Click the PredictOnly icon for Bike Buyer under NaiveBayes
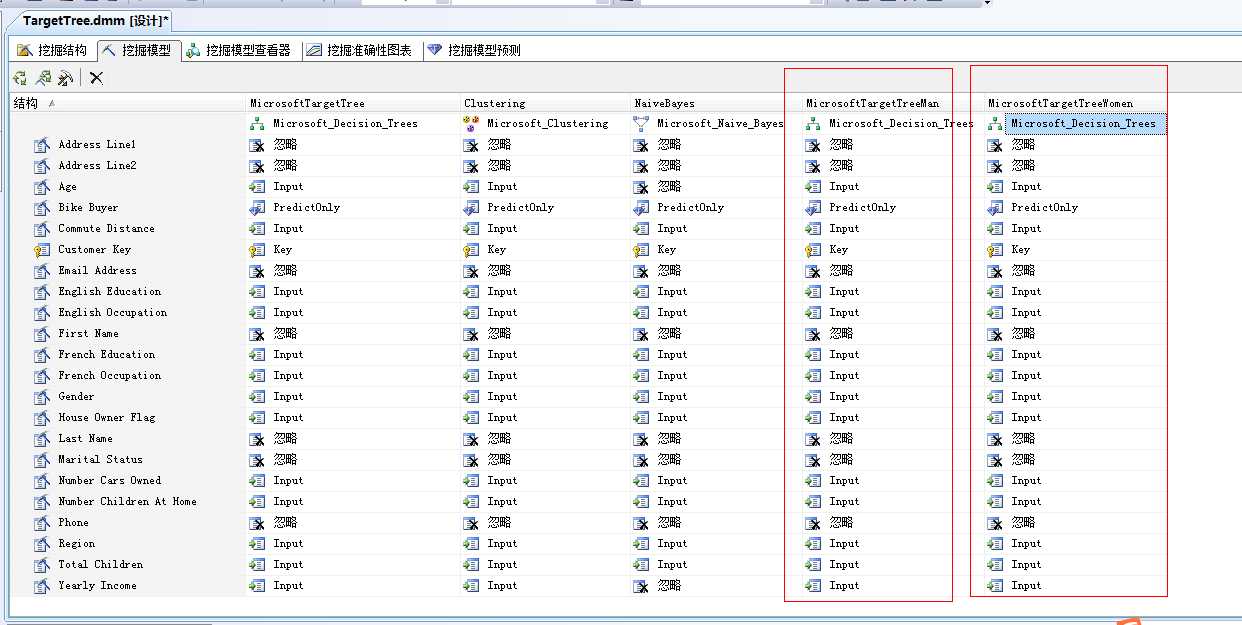This screenshot has height=625, width=1242. click(x=641, y=208)
